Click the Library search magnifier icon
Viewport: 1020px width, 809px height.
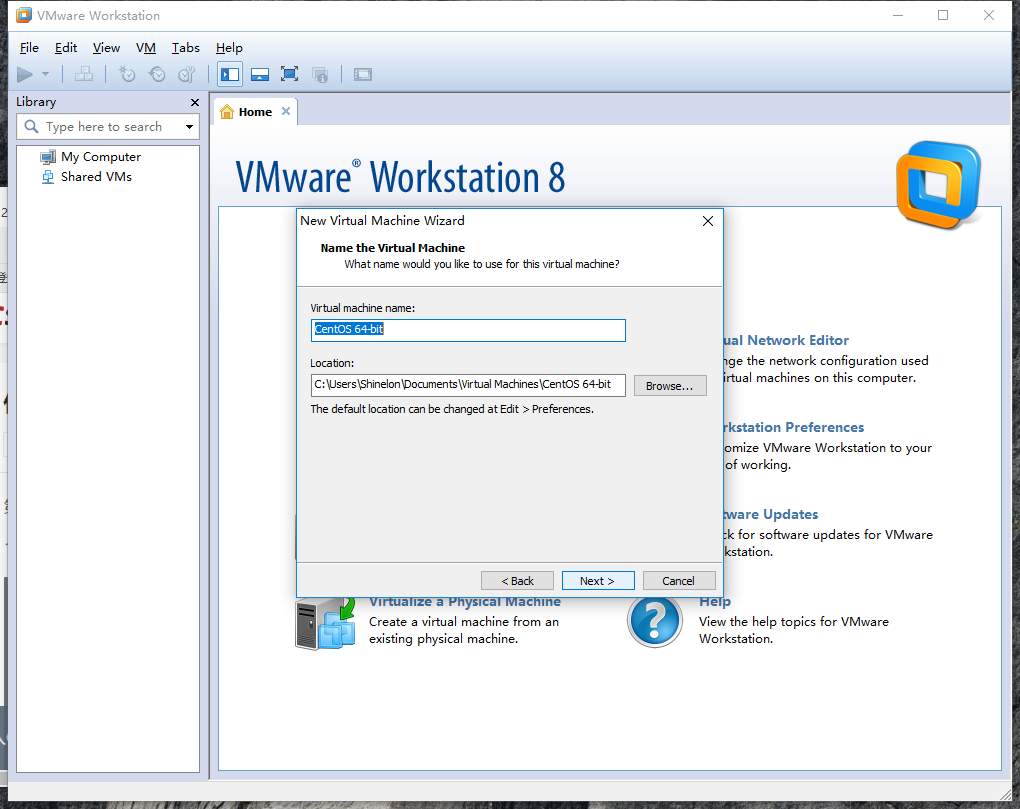[31, 126]
